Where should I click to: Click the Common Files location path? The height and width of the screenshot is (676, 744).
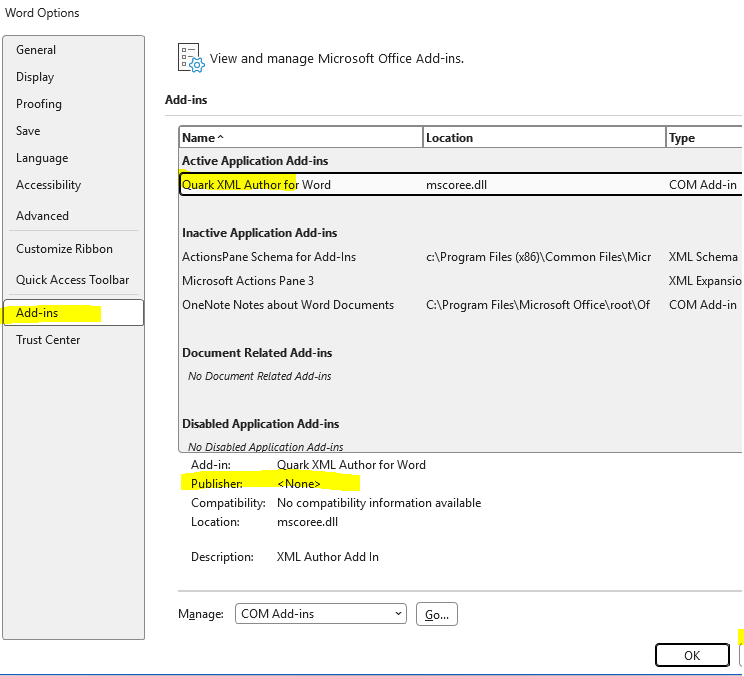tap(539, 257)
